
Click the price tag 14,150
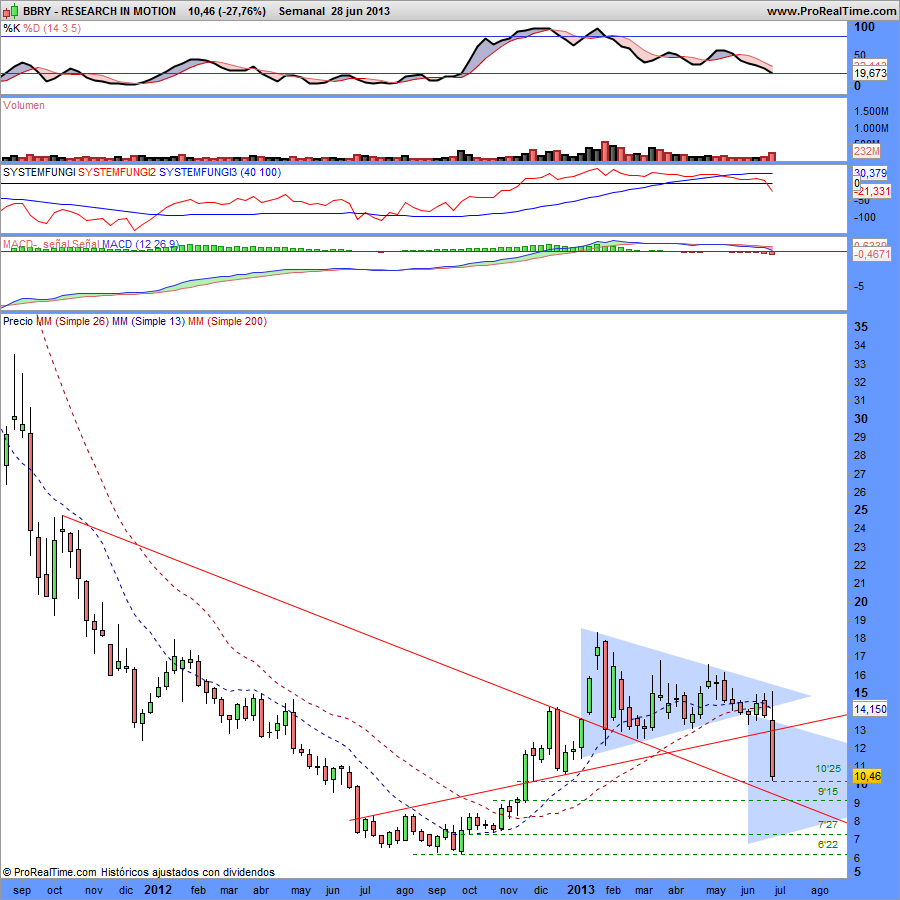click(870, 709)
